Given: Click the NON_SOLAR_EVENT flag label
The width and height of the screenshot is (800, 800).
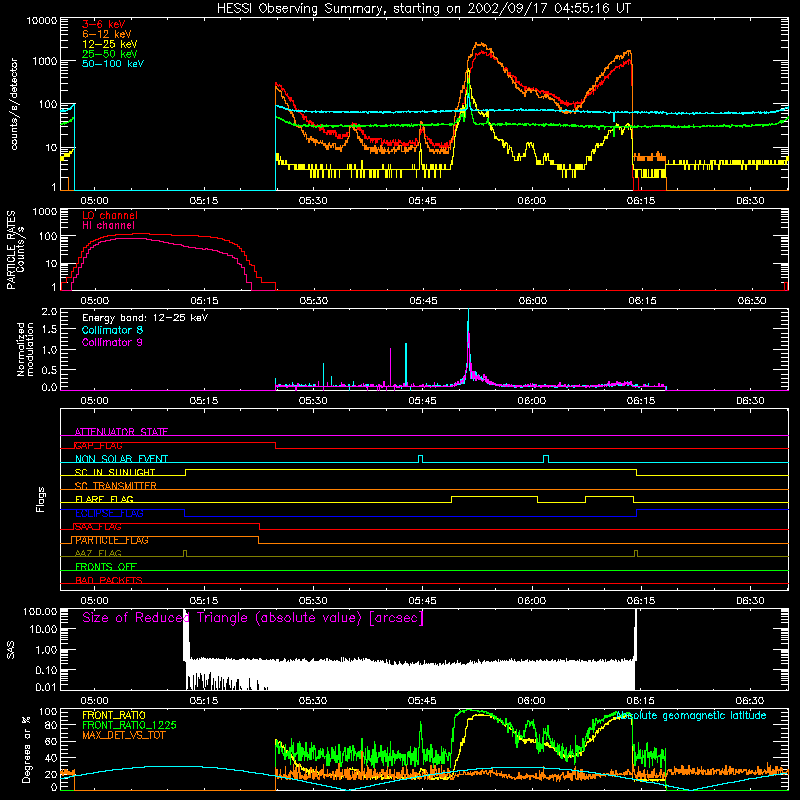Looking at the screenshot, I should tap(121, 459).
